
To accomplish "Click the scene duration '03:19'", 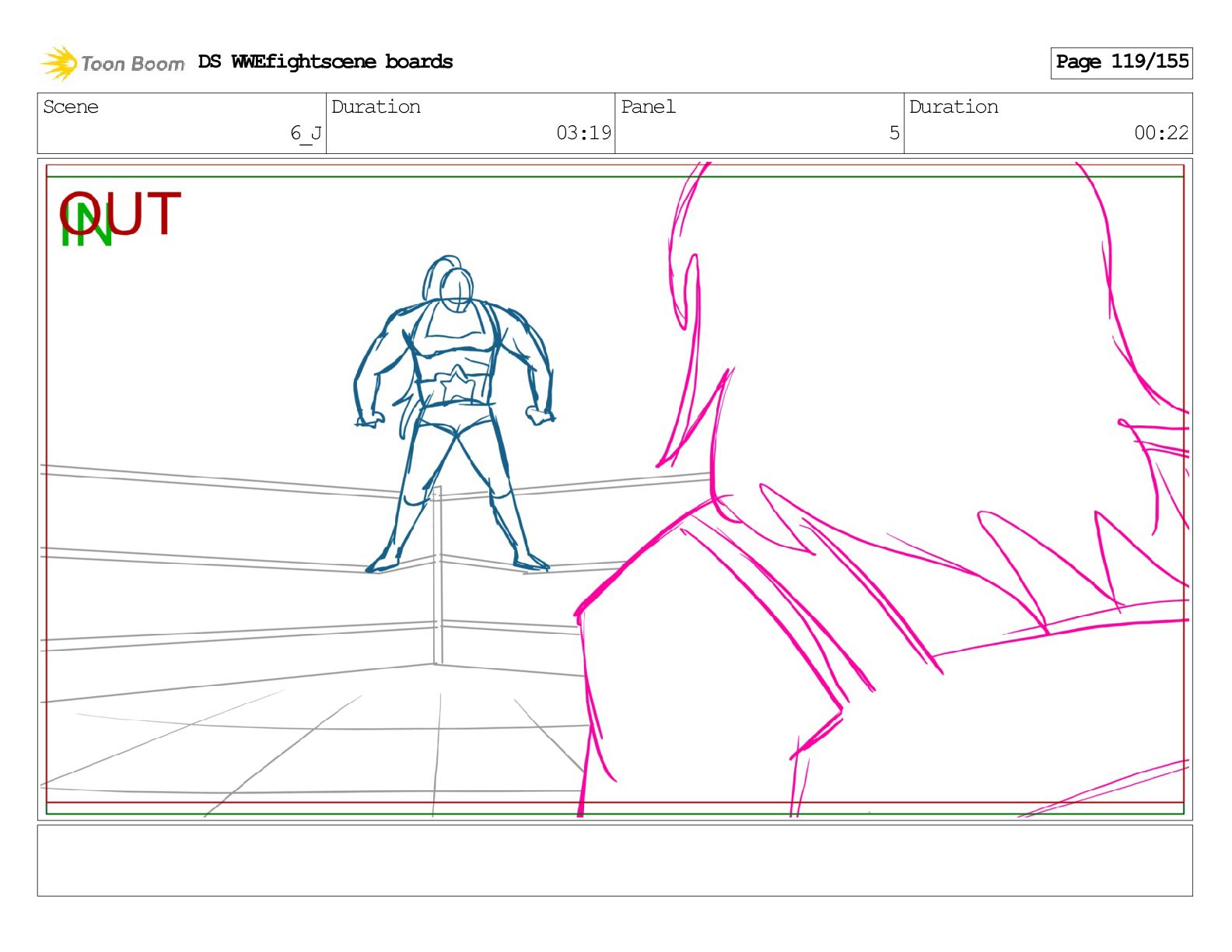I will tap(583, 133).
